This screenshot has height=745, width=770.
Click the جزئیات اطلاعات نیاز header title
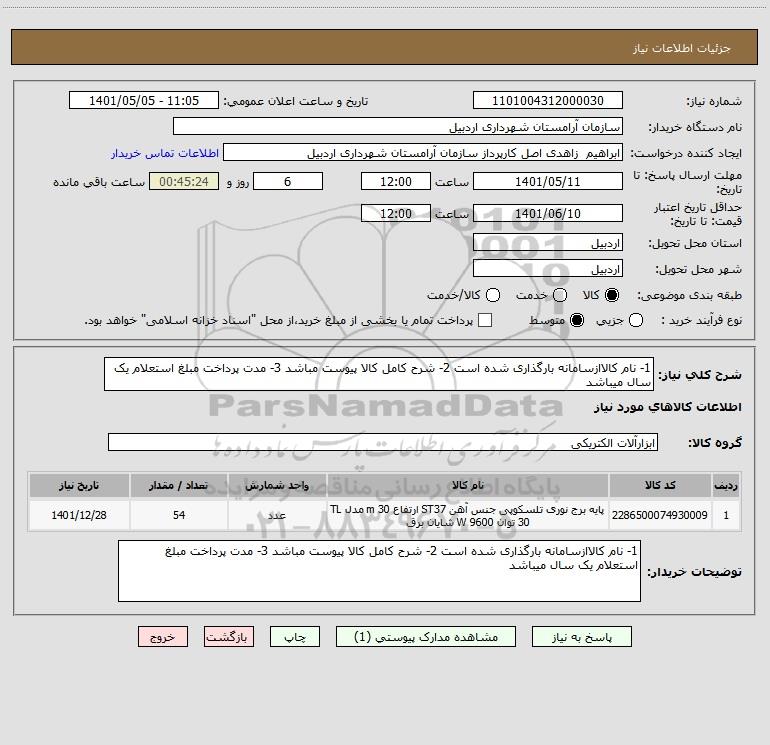[x=682, y=48]
